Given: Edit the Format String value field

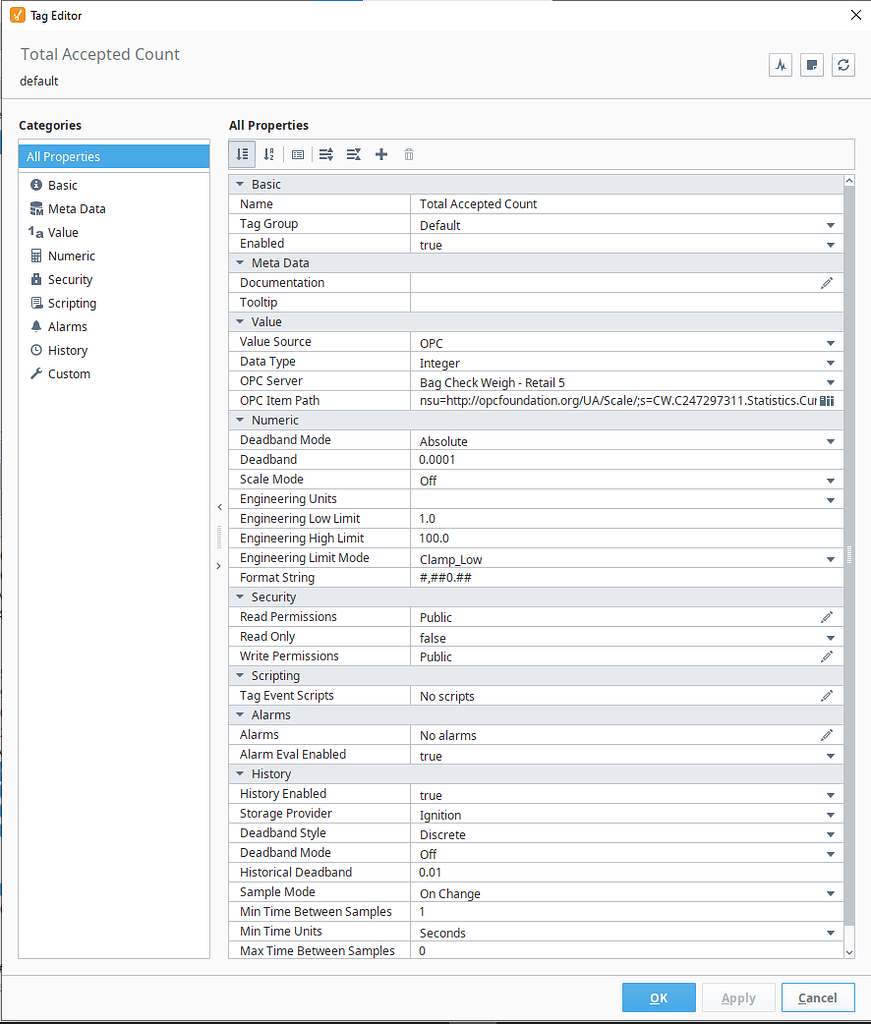Looking at the screenshot, I should tap(600, 577).
